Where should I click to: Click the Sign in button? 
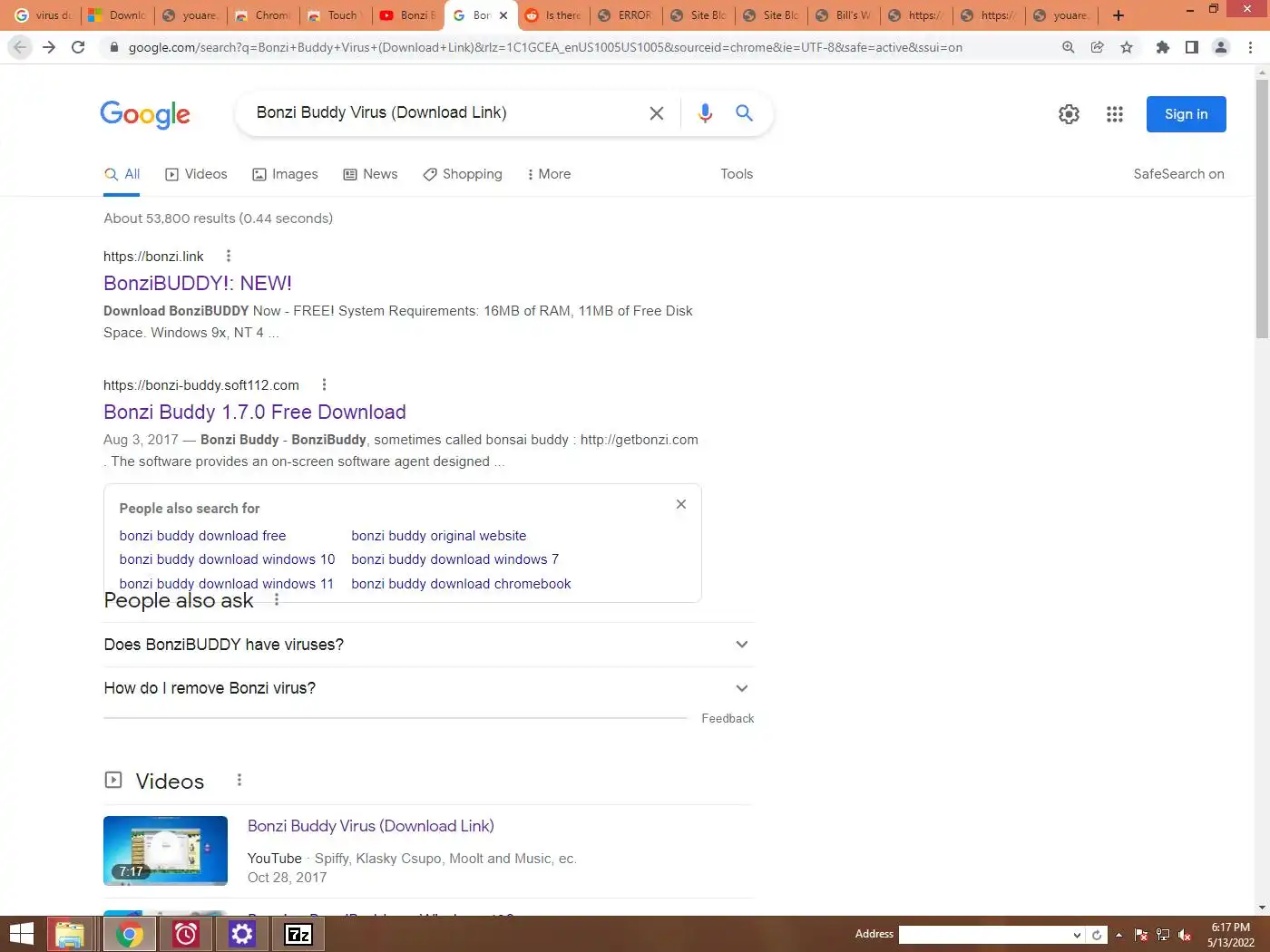(1186, 114)
